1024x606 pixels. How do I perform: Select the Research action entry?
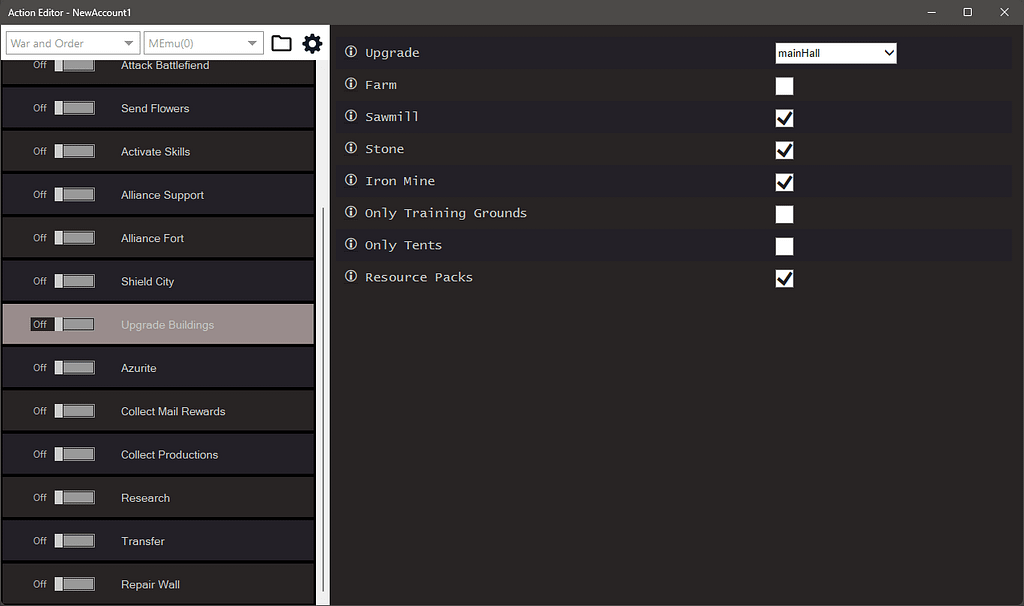coord(158,497)
